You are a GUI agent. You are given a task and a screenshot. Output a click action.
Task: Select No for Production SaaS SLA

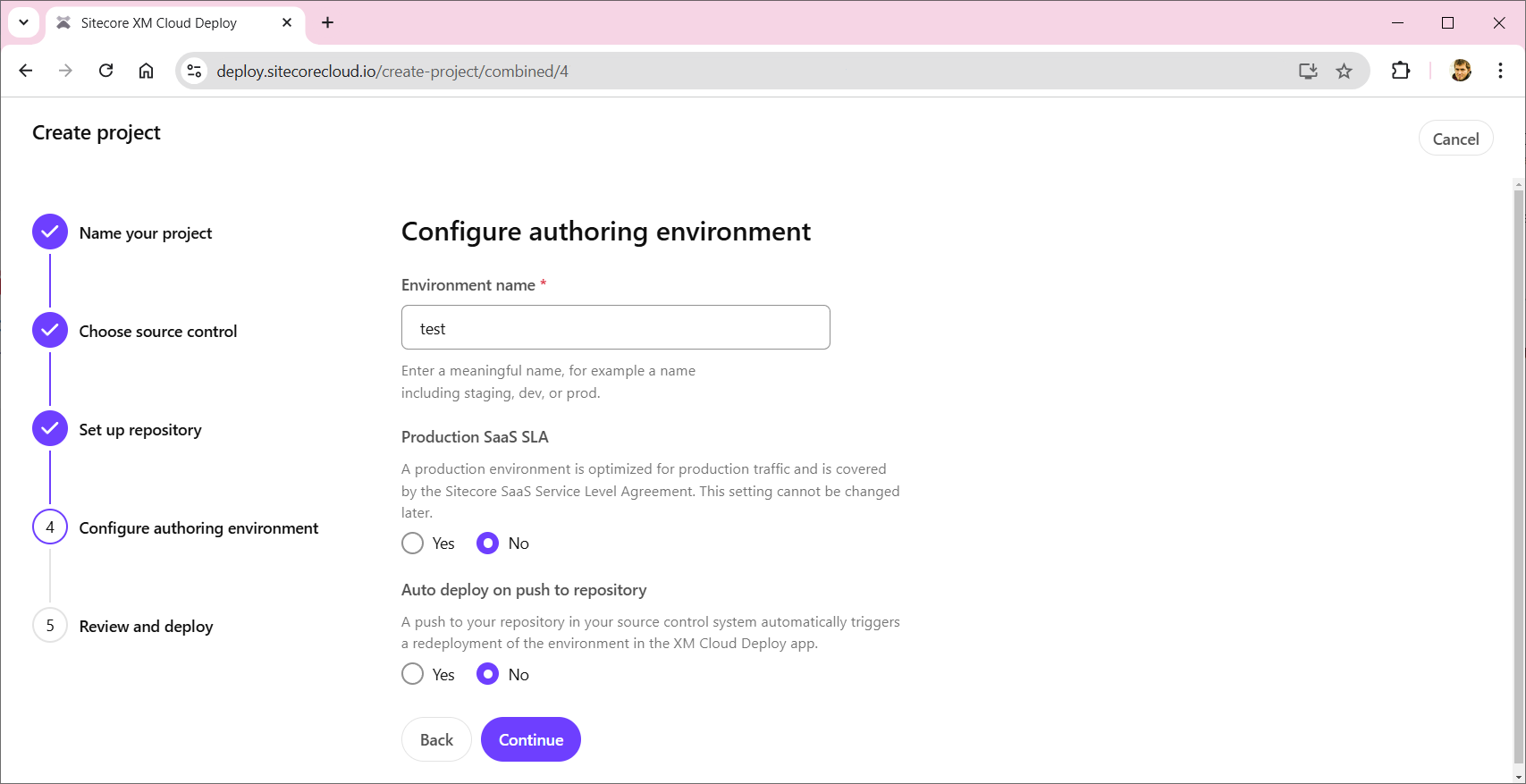tap(487, 544)
